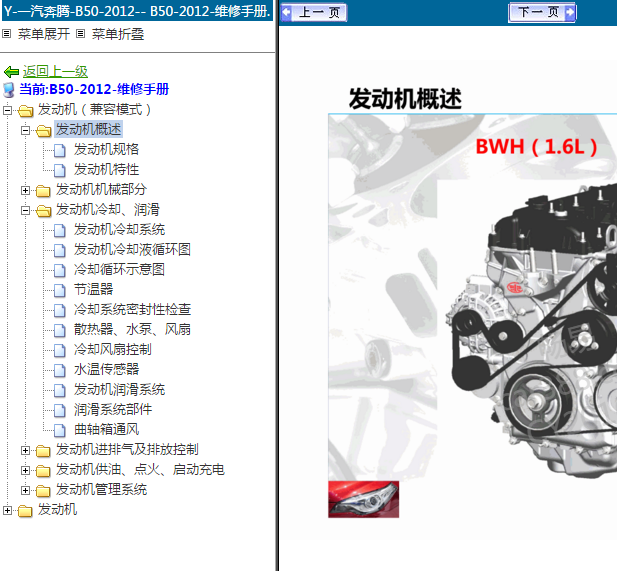Screen dimensions: 617x571
Task: Expand the 发动机机械部分 tree node
Action: pyautogui.click(x=25, y=190)
